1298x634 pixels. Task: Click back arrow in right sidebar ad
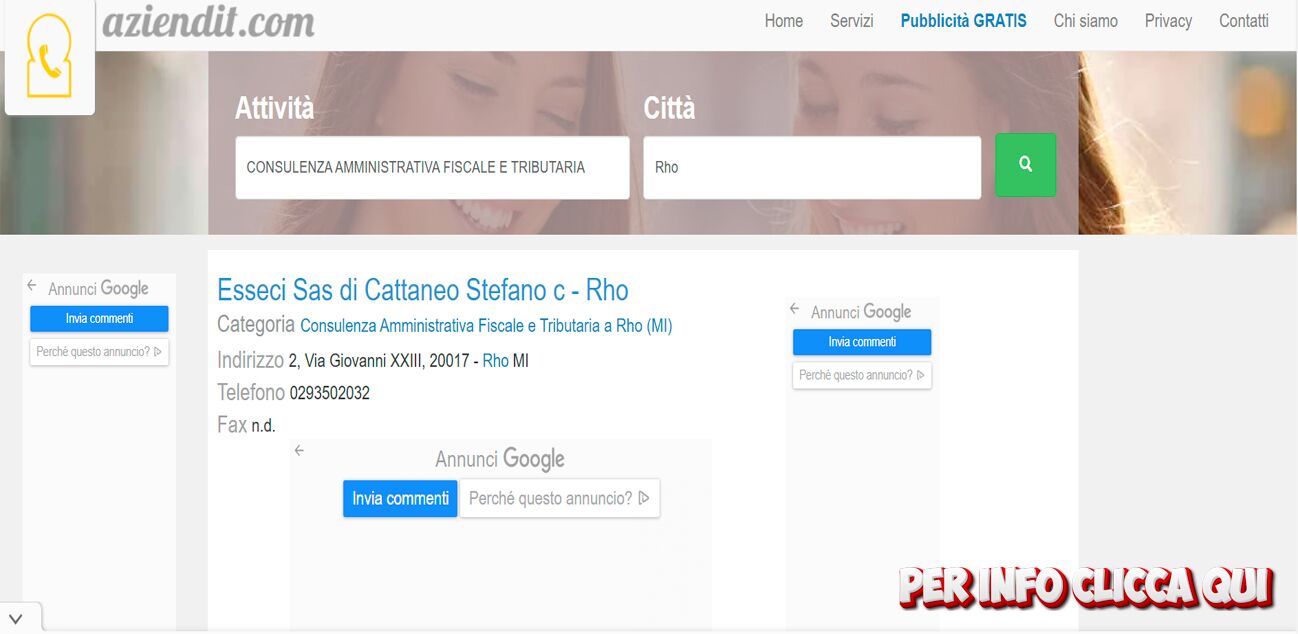click(x=795, y=309)
